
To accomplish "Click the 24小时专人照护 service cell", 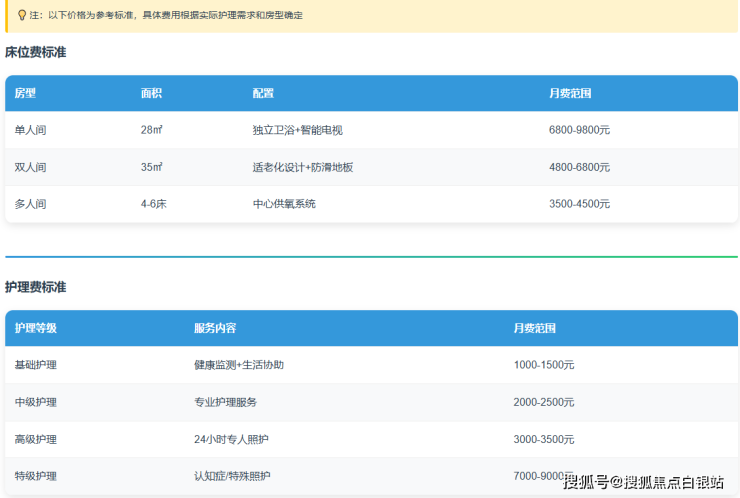I will click(231, 439).
